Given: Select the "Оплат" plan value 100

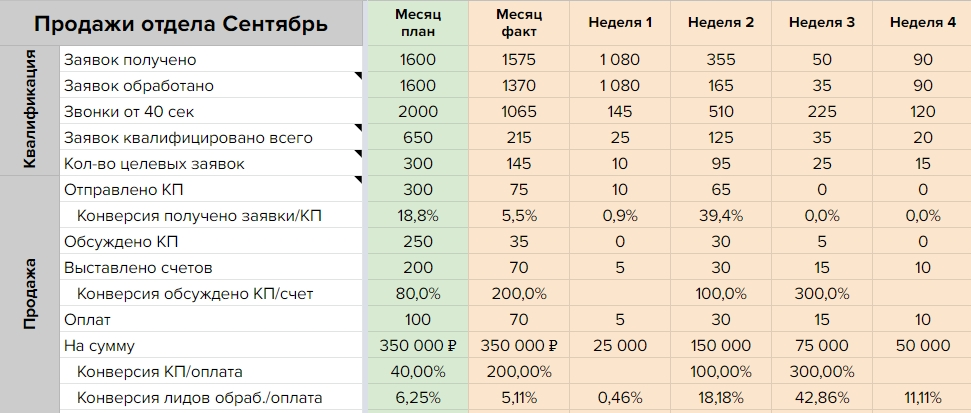Looking at the screenshot, I should [417, 320].
